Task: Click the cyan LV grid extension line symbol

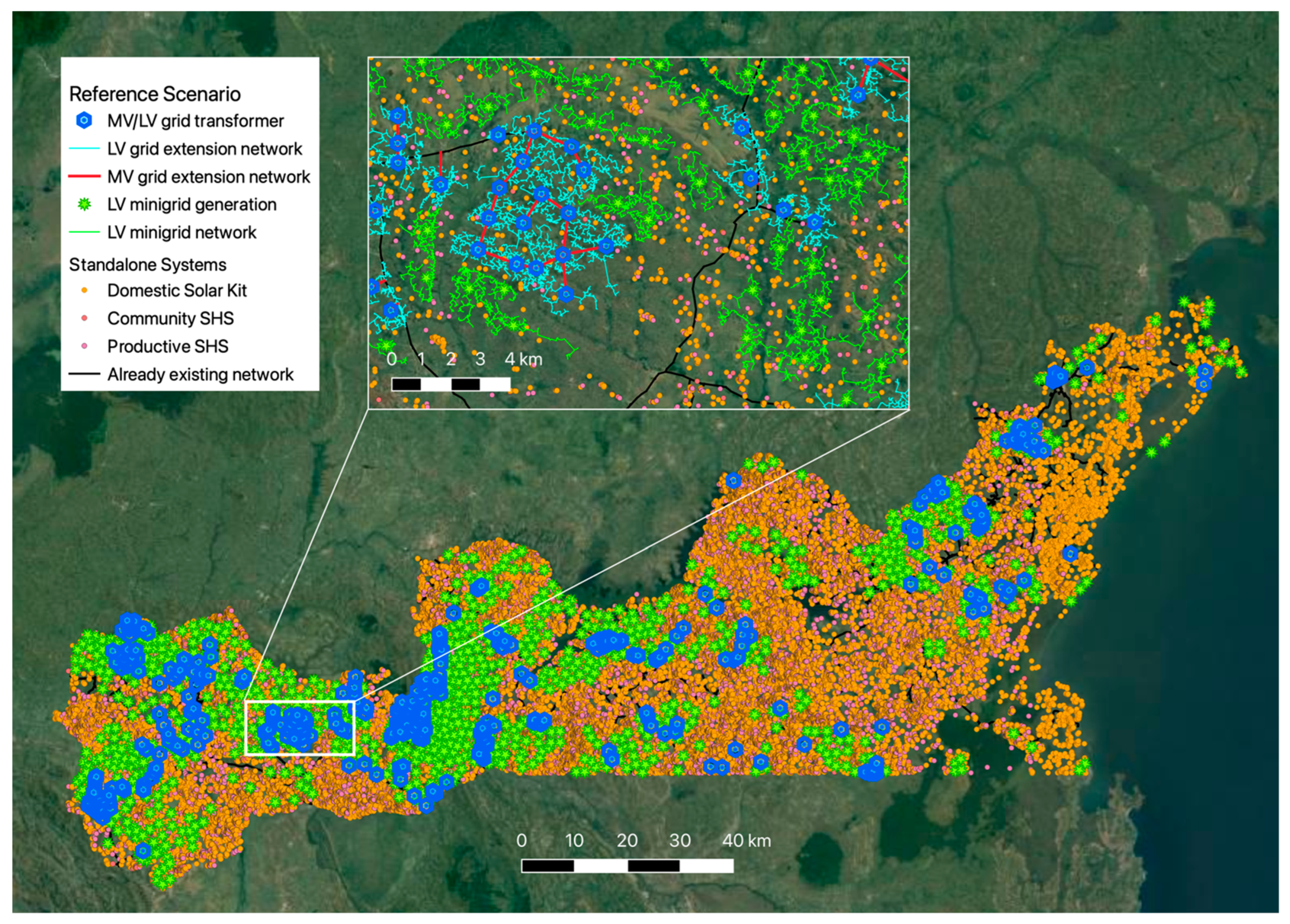Action: 84,149
